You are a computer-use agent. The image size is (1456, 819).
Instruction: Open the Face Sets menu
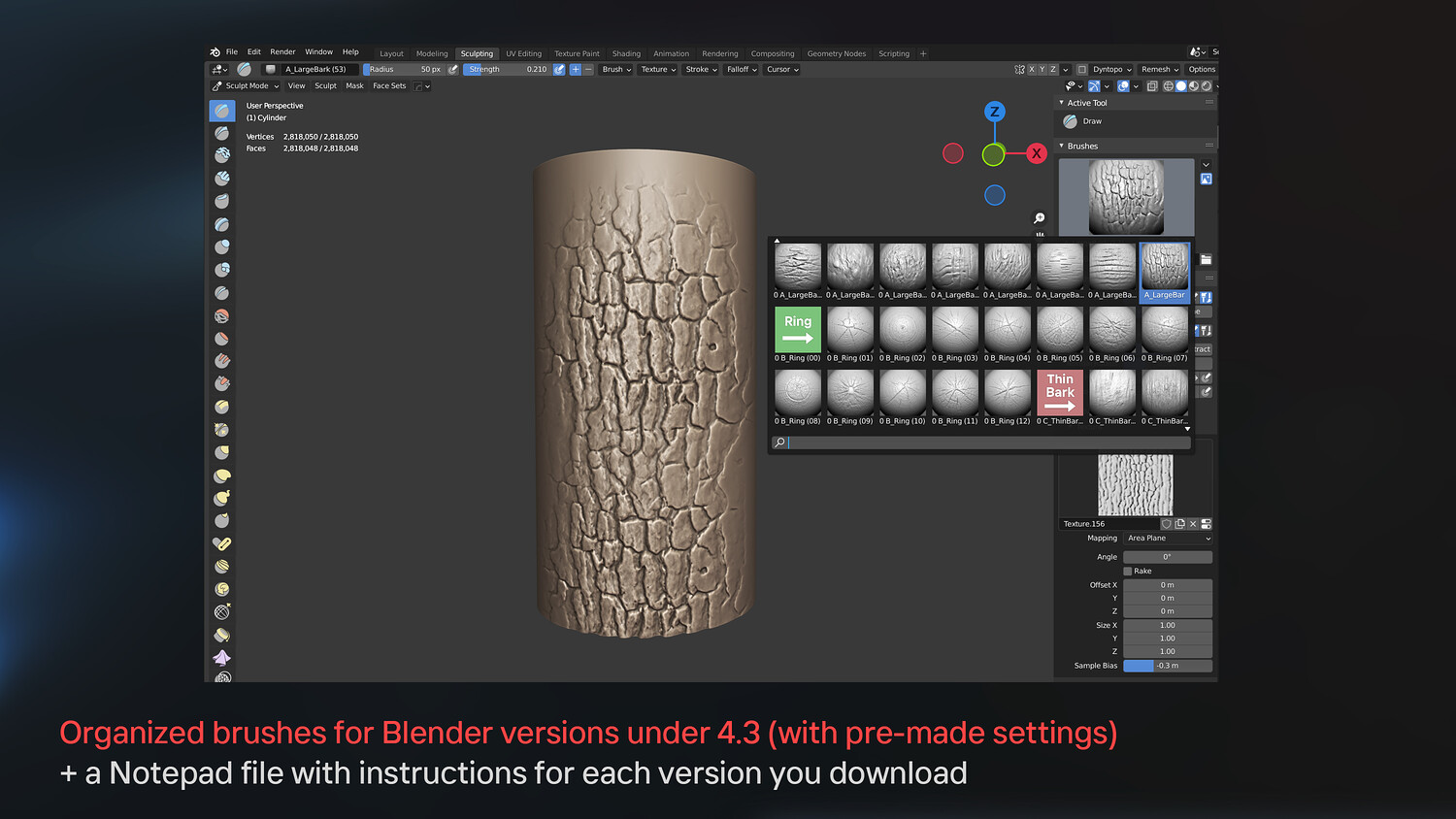[389, 86]
